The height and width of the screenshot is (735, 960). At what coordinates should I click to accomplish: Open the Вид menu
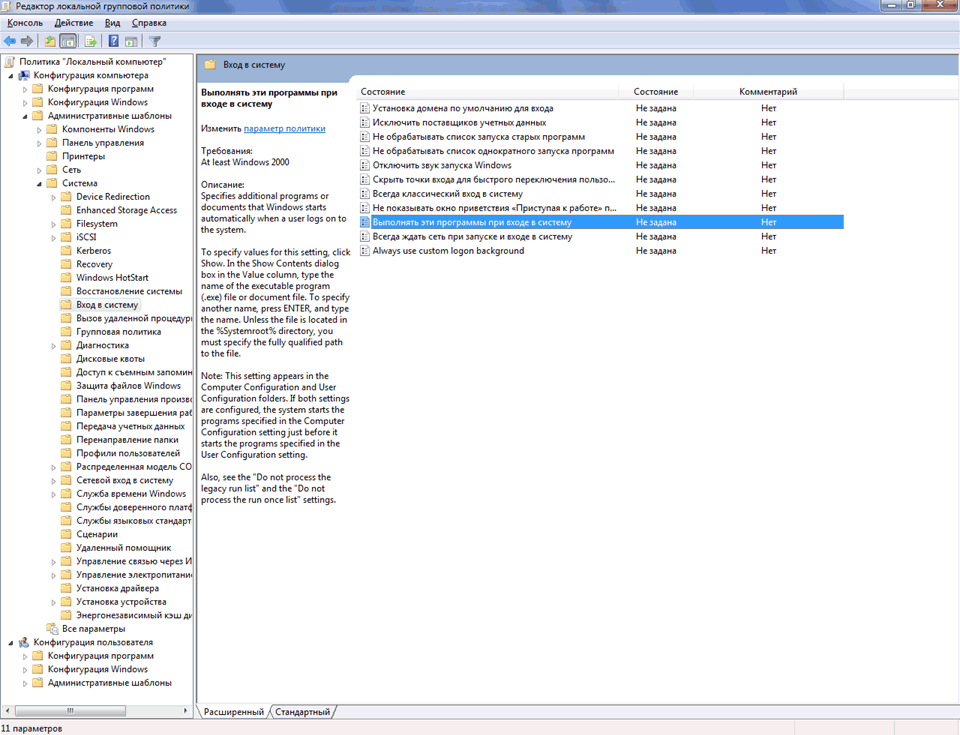coord(113,22)
